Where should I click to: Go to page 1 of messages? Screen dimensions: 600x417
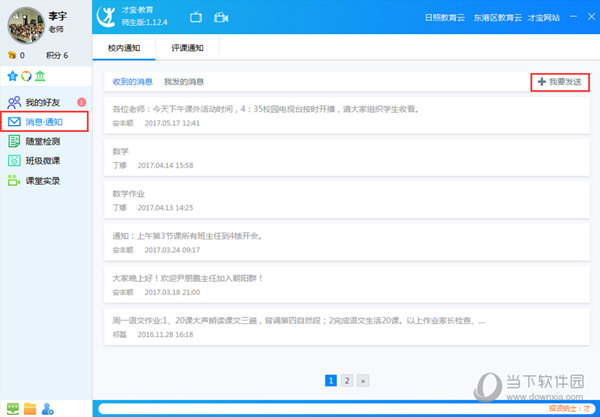[331, 381]
